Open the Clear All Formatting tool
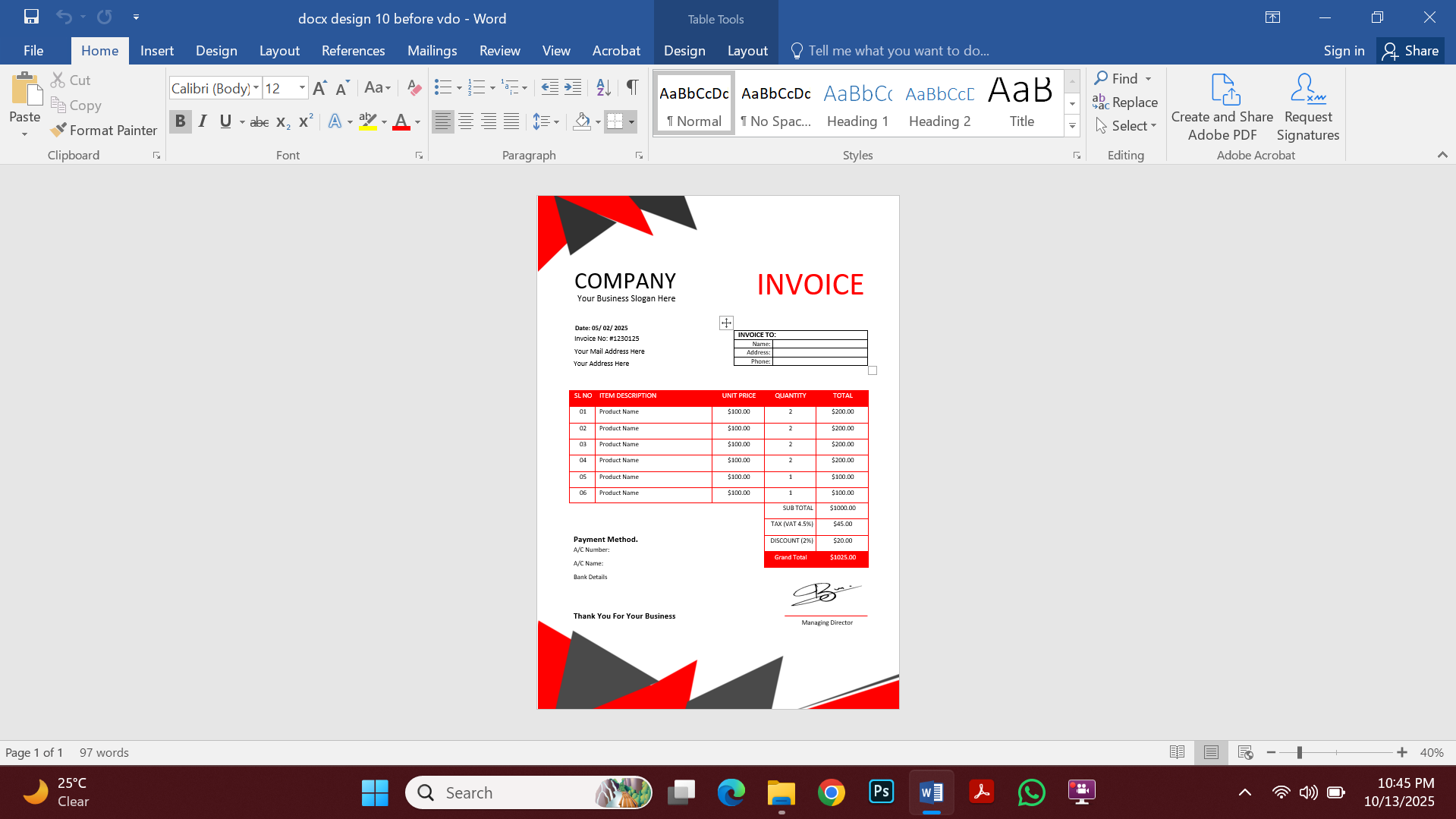Viewport: 1456px width, 819px height. (x=414, y=87)
